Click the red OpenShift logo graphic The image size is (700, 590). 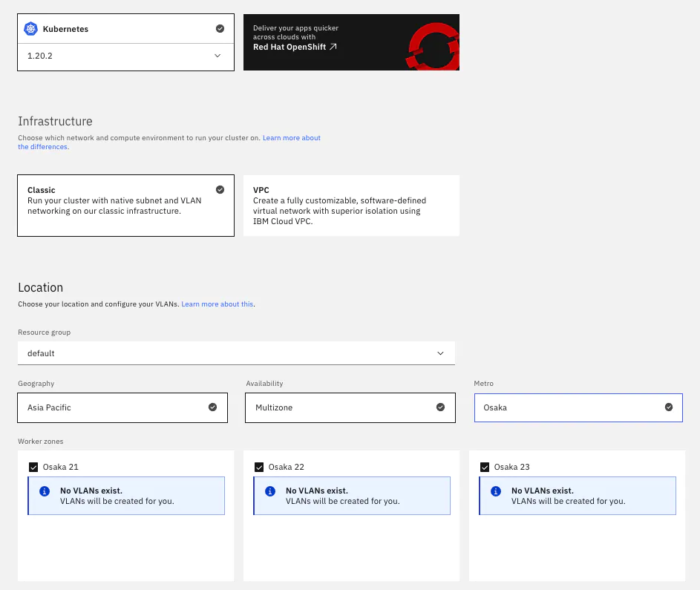pyautogui.click(x=433, y=46)
